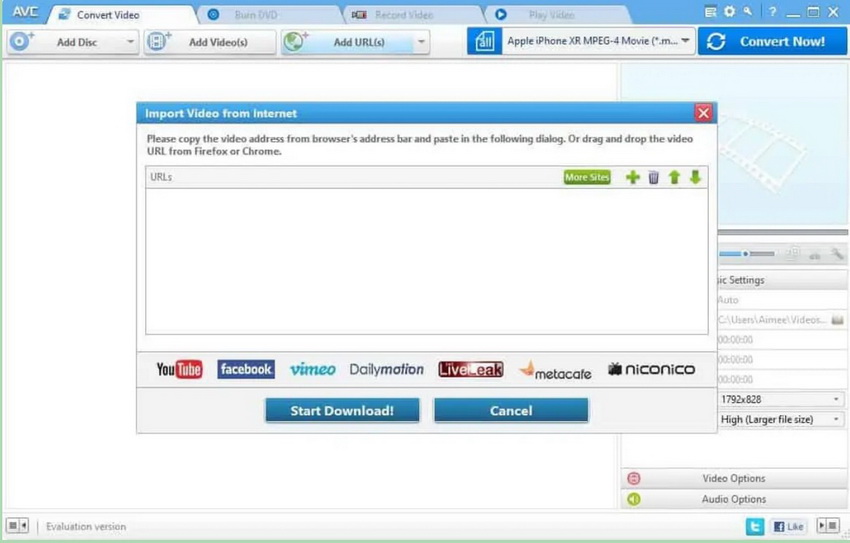Move URL up with green up arrow

pyautogui.click(x=674, y=177)
